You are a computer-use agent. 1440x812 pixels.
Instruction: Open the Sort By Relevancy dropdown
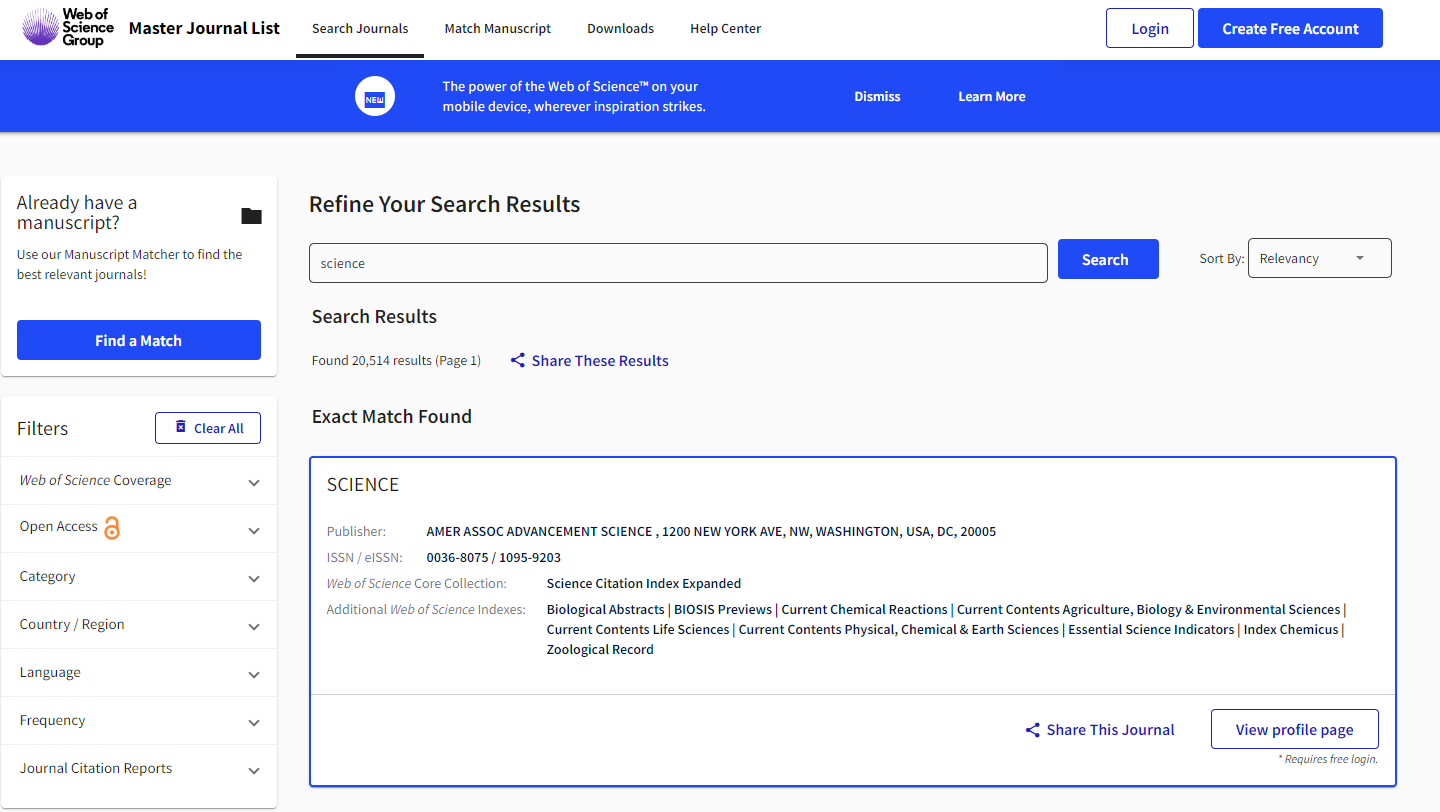pyautogui.click(x=1319, y=258)
